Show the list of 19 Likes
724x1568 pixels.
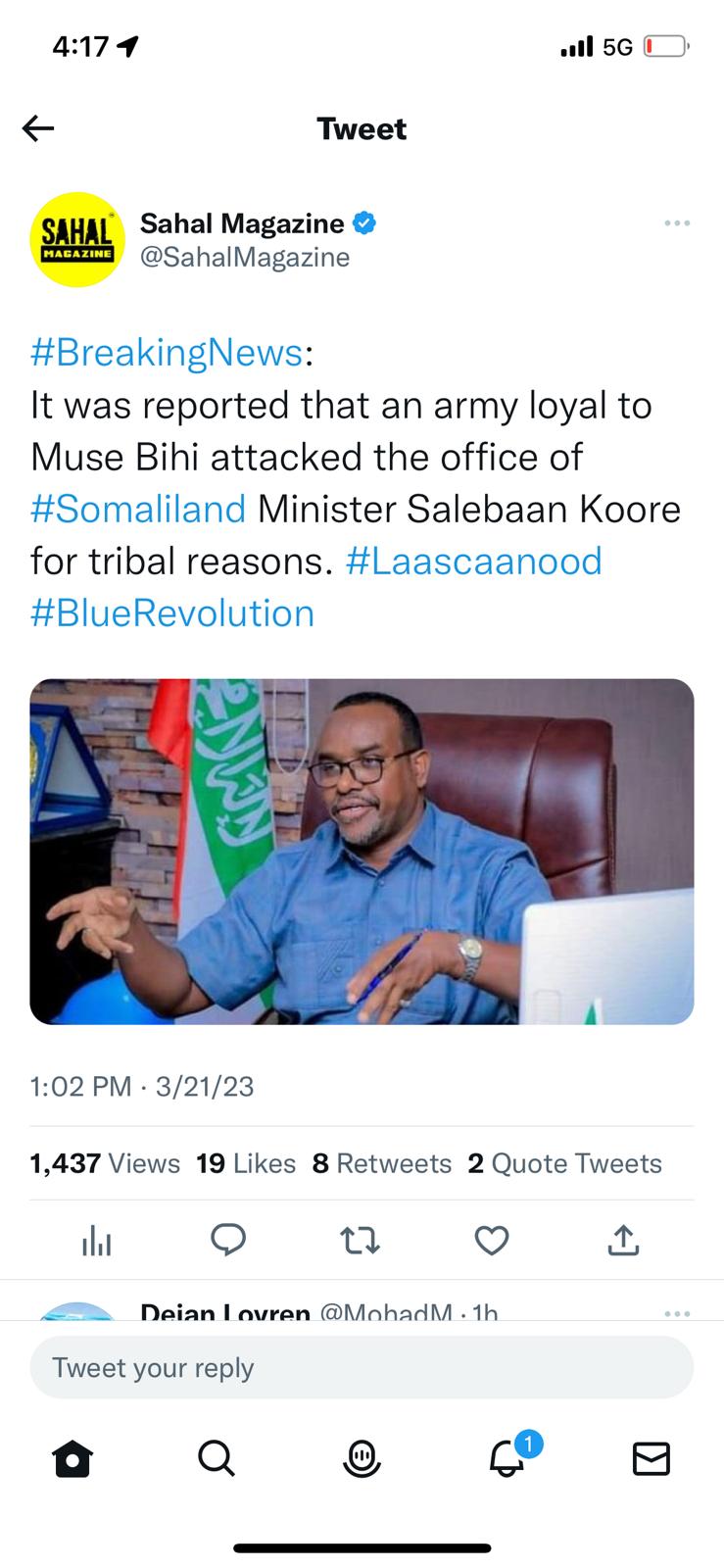point(246,1163)
